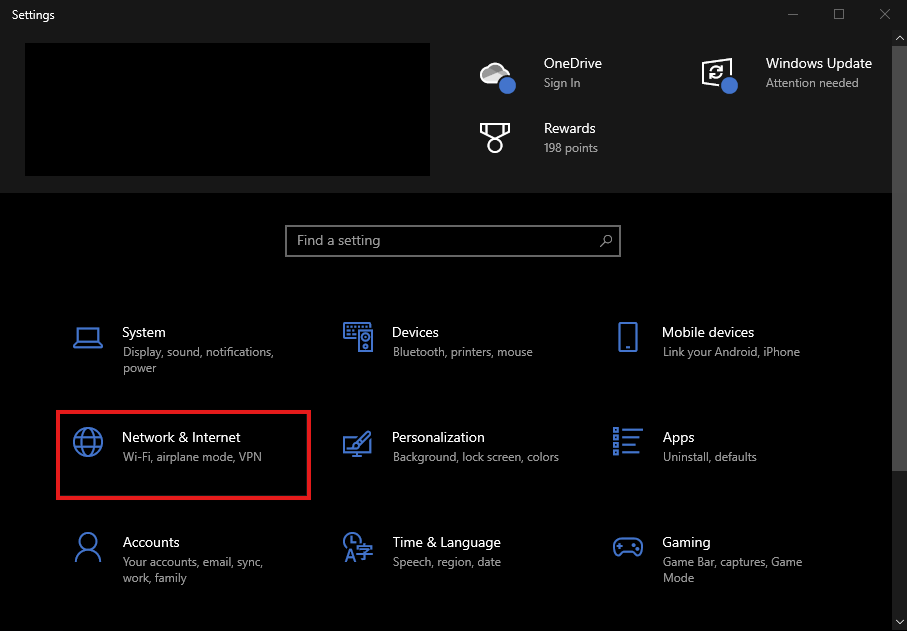
Task: Click the search magnifier icon
Action: 606,241
